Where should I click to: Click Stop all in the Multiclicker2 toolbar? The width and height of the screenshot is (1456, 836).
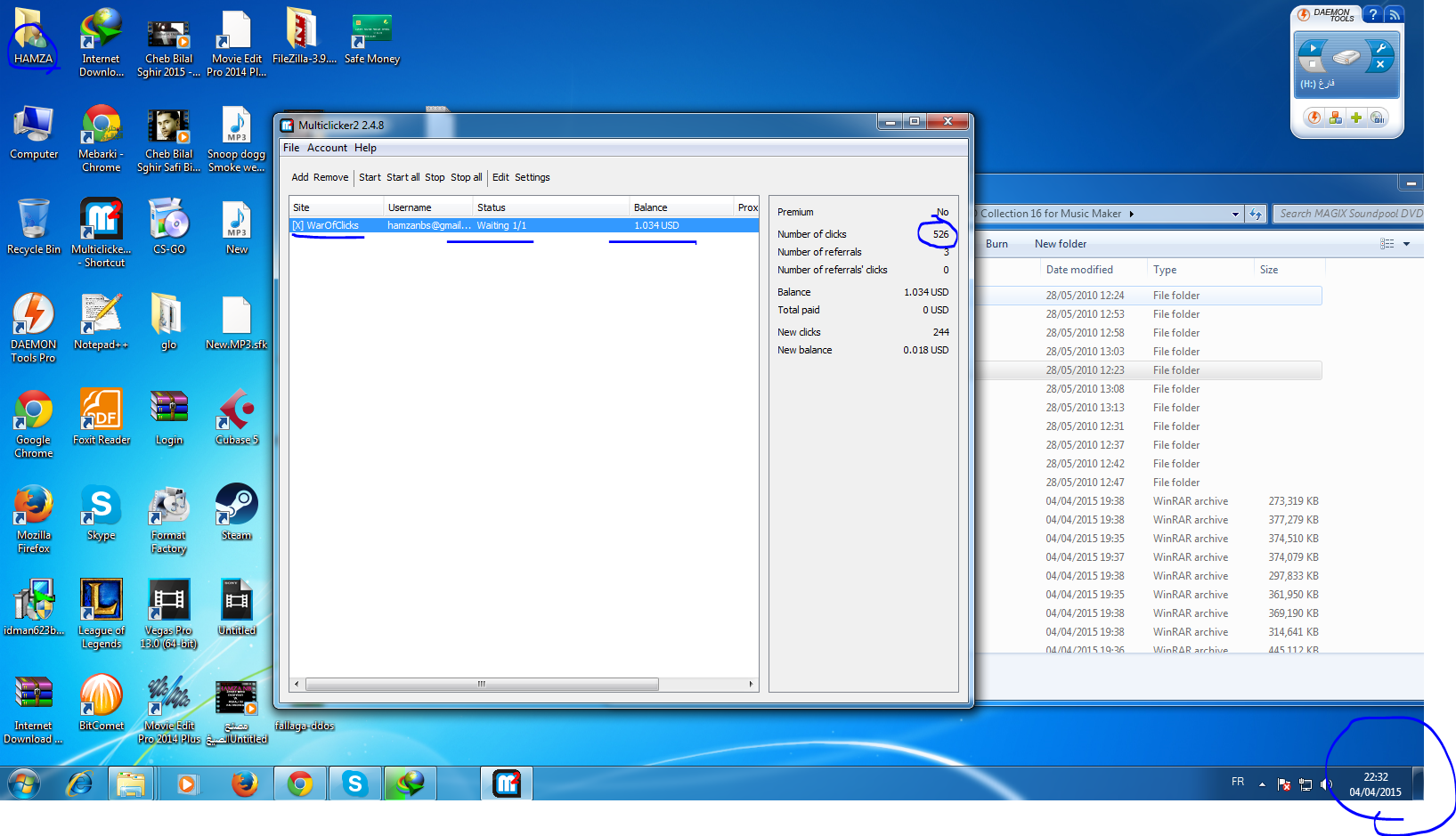point(467,177)
